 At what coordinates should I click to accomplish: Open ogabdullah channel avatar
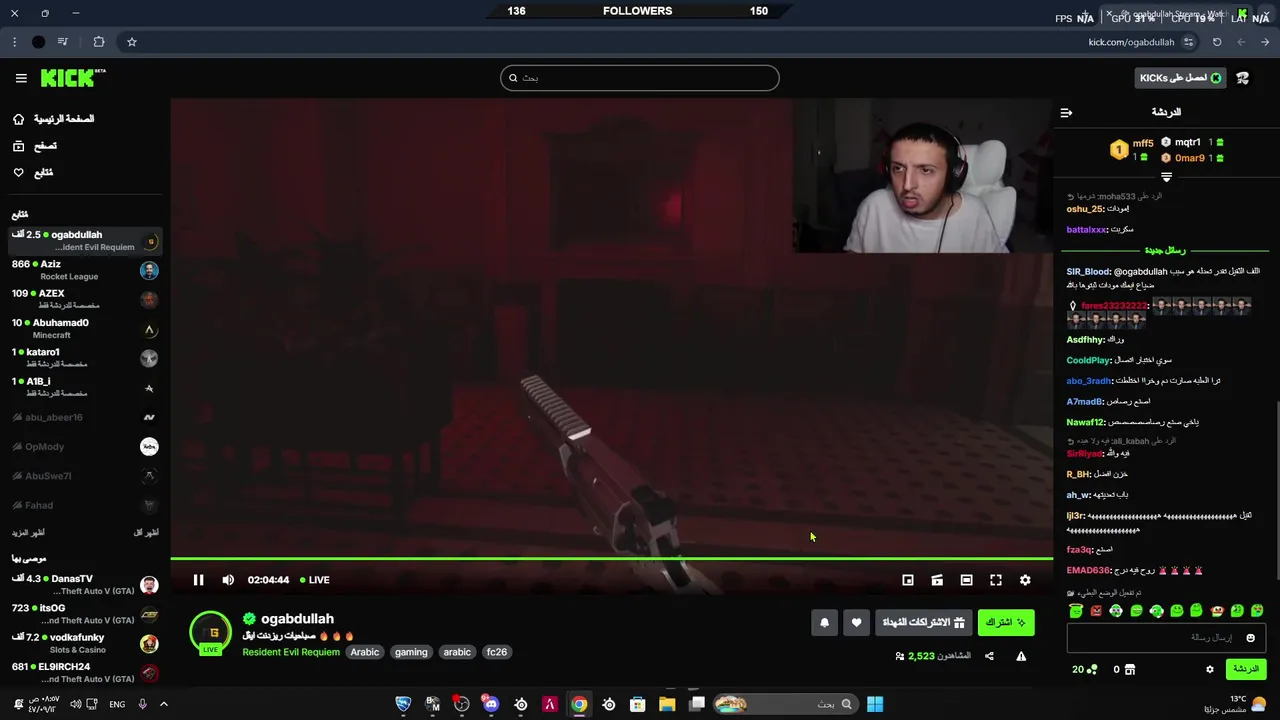pyautogui.click(x=211, y=633)
